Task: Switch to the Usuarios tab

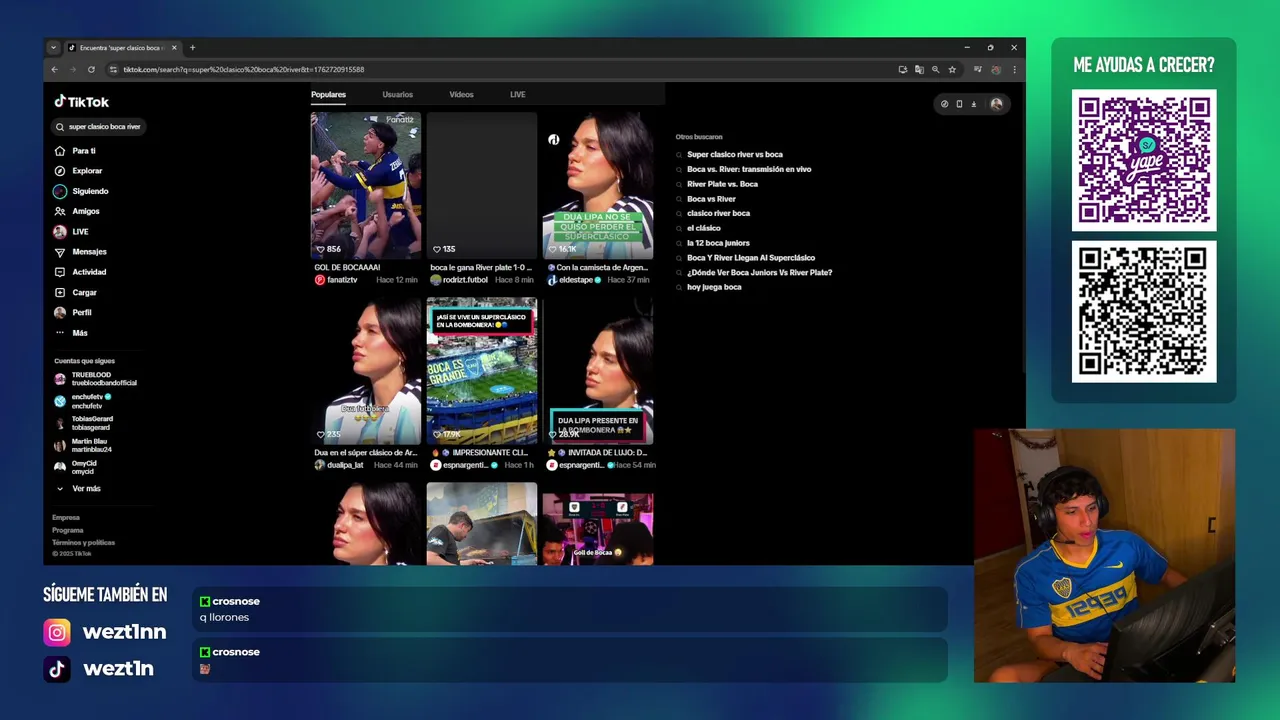Action: click(397, 94)
